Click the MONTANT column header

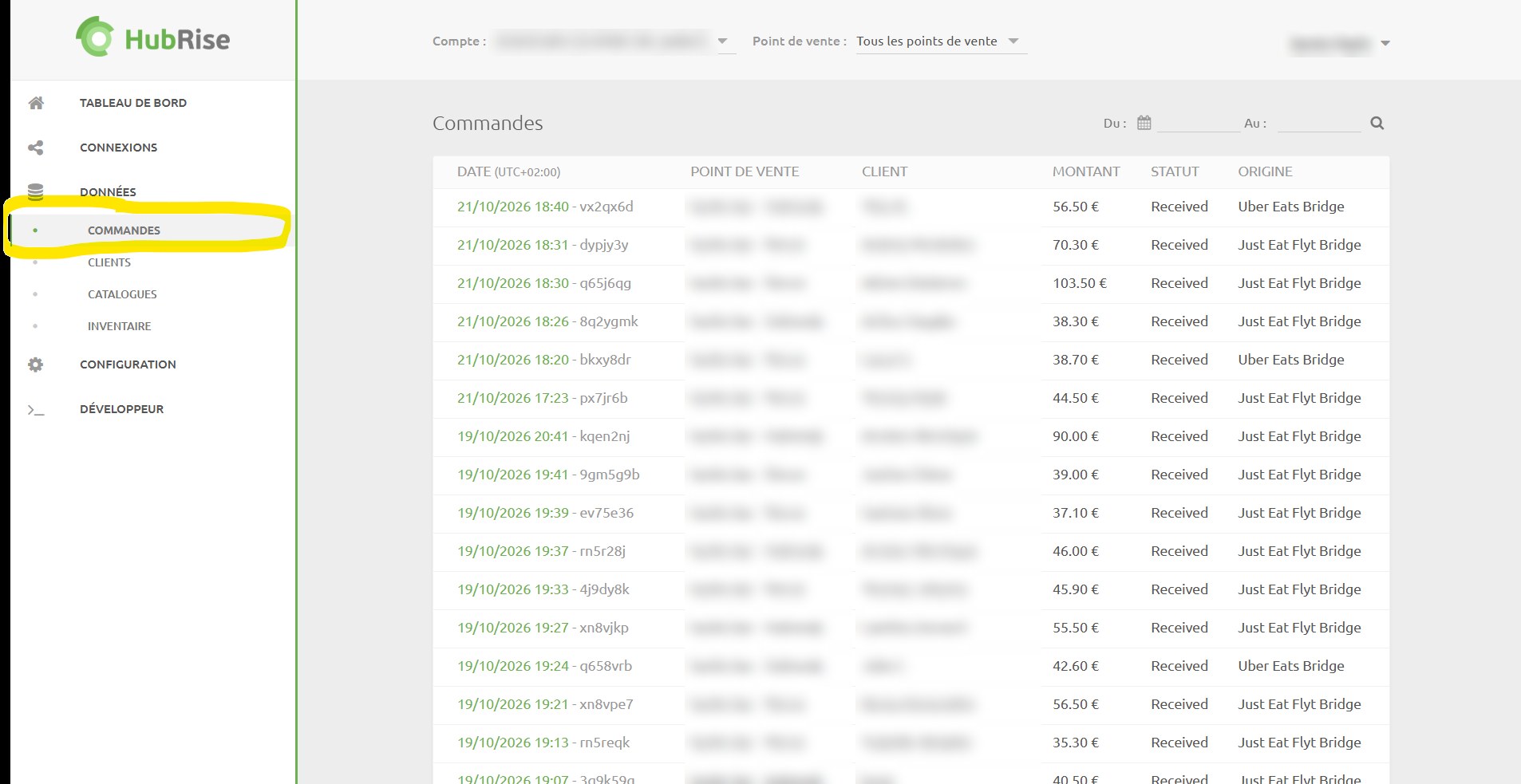[x=1086, y=171]
